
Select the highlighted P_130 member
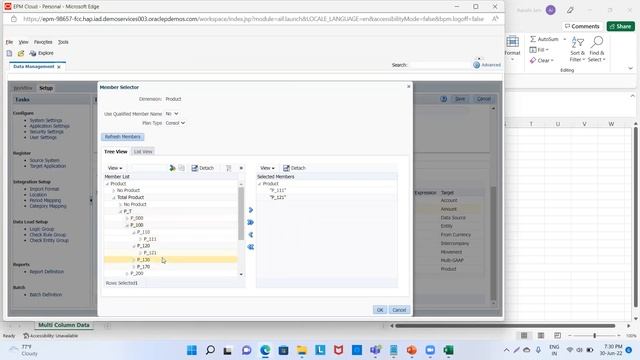point(143,260)
